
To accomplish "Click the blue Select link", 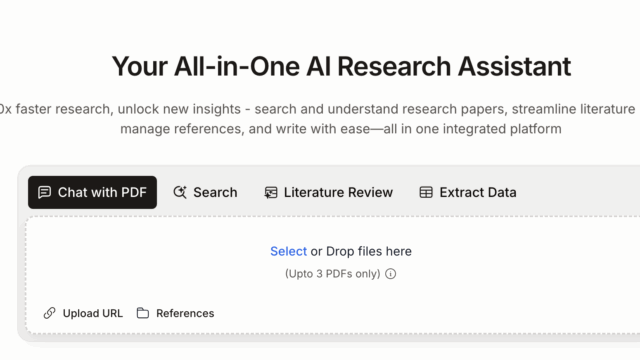I will coord(288,251).
